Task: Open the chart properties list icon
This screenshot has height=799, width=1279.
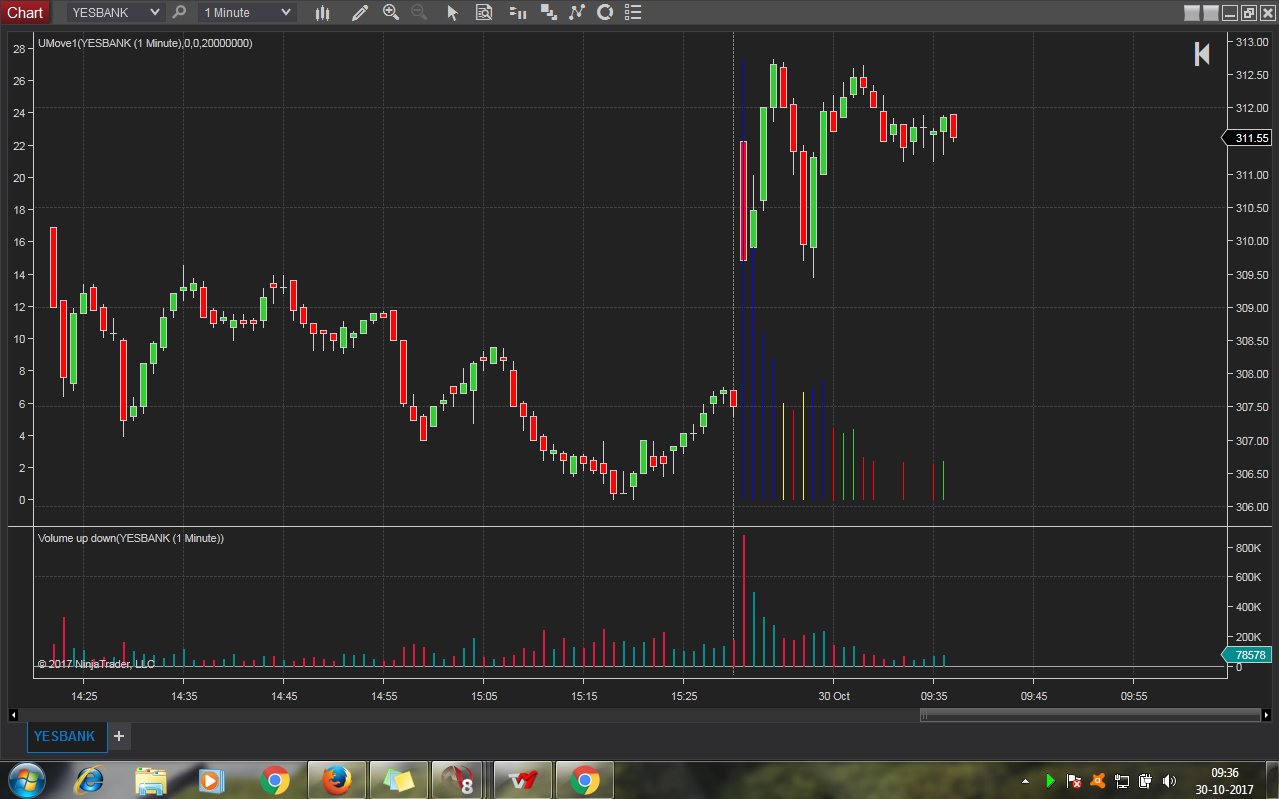Action: pos(631,13)
